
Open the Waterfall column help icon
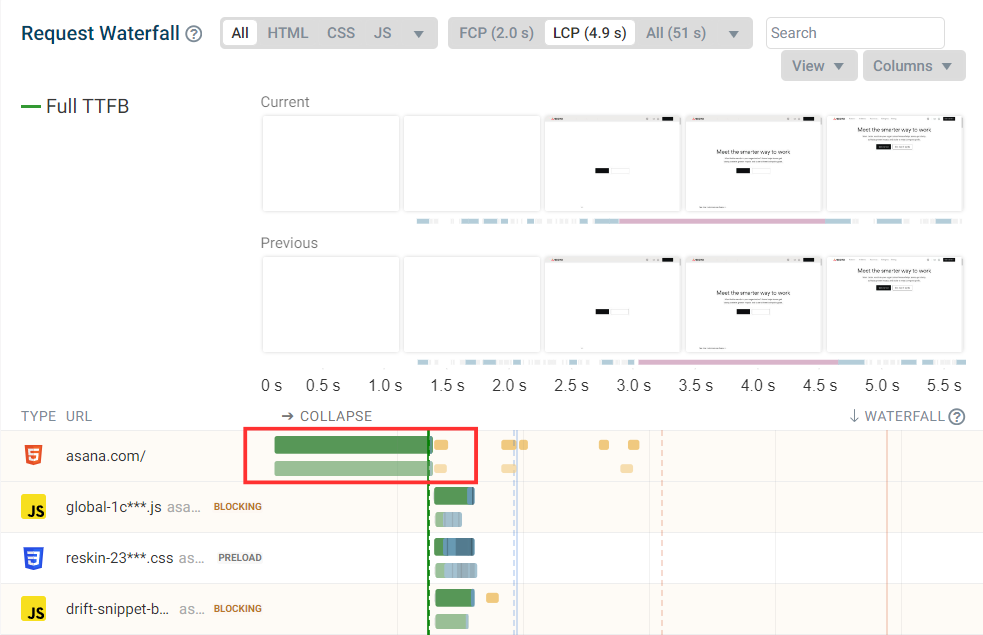point(957,417)
